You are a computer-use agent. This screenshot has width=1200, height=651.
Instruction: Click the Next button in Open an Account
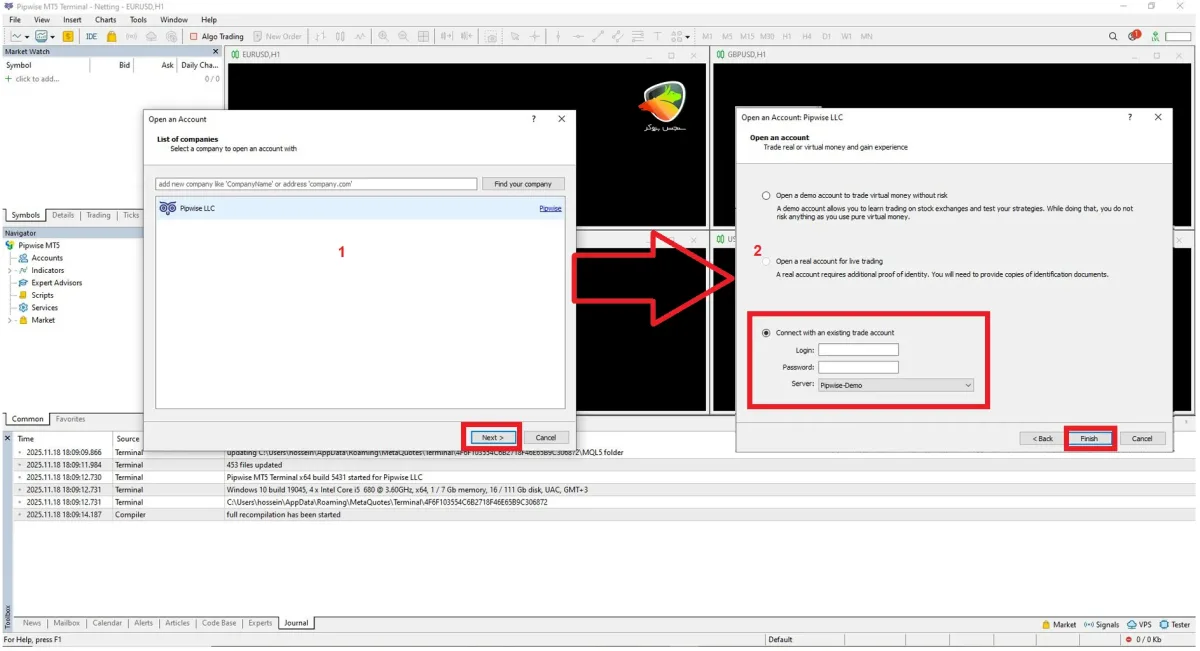point(491,437)
